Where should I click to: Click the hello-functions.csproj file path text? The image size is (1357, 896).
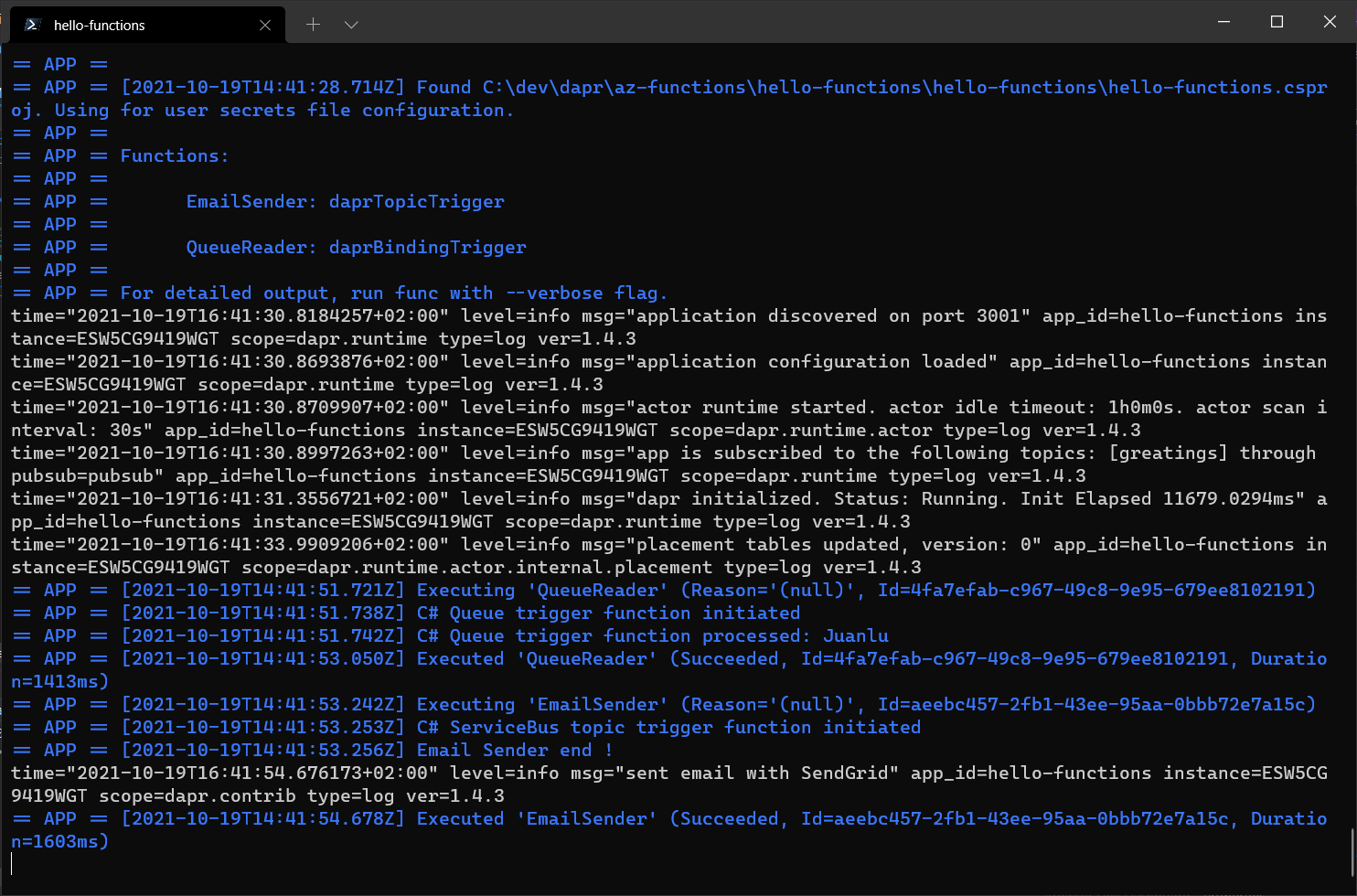click(903, 87)
